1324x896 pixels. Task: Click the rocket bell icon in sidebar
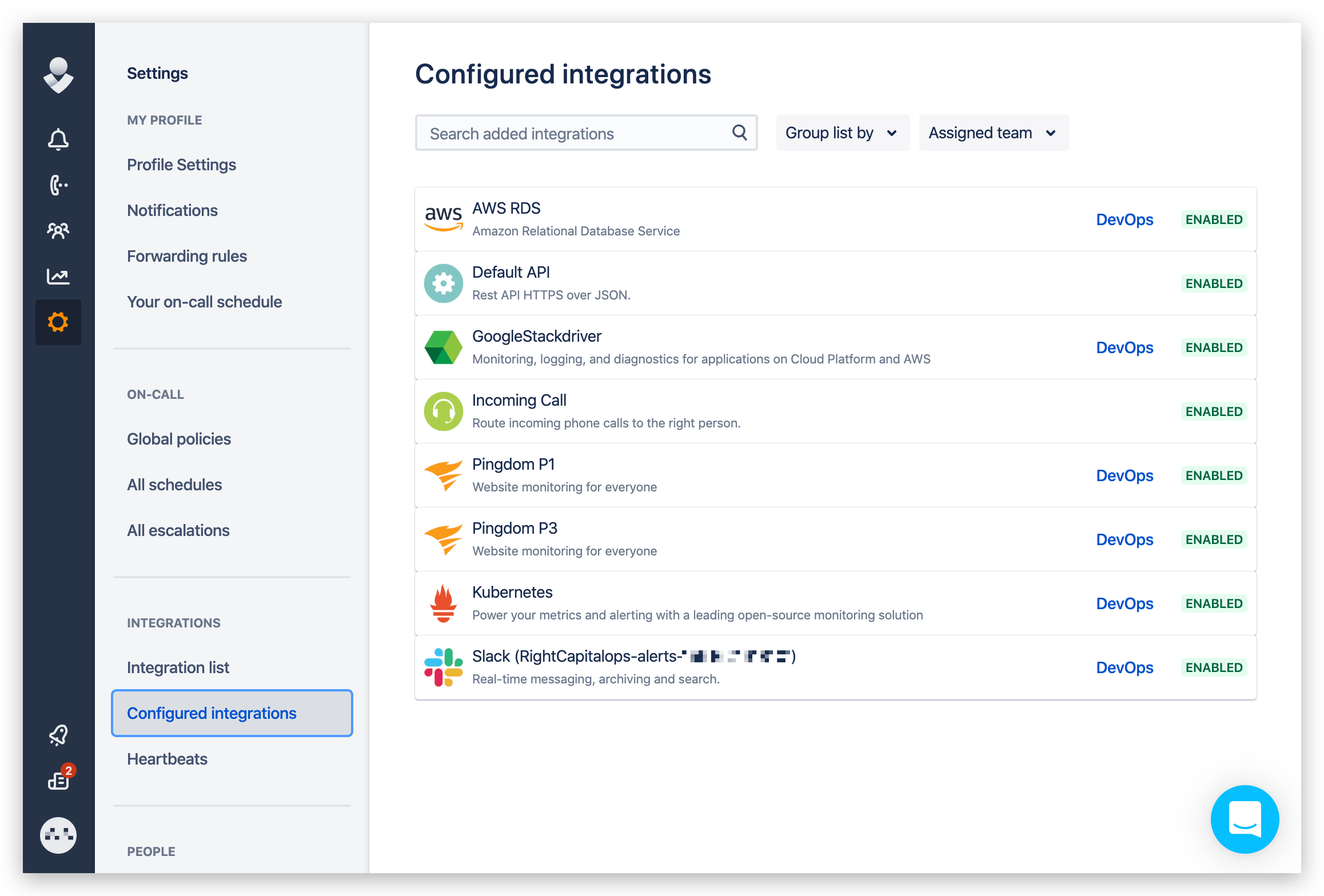(x=58, y=735)
